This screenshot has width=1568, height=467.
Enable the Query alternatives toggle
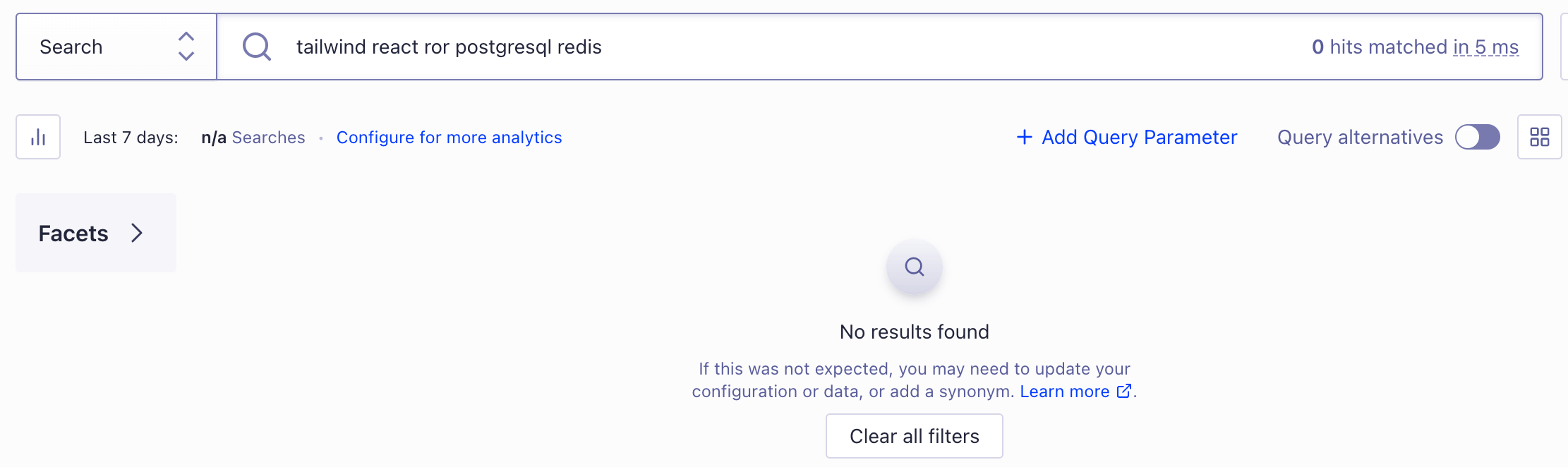click(1478, 137)
